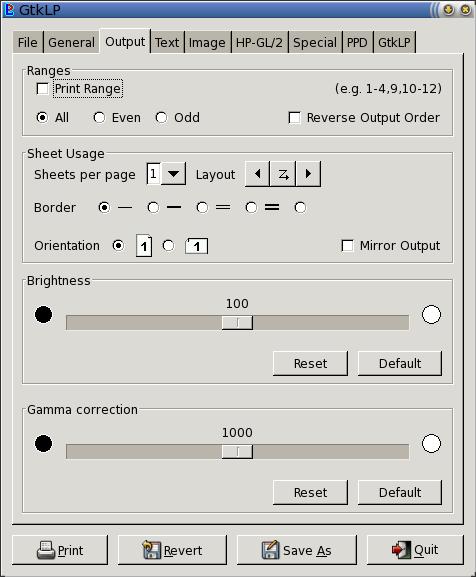This screenshot has width=476, height=577.
Task: Click the black circle beside Brightness slider
Action: 43,315
